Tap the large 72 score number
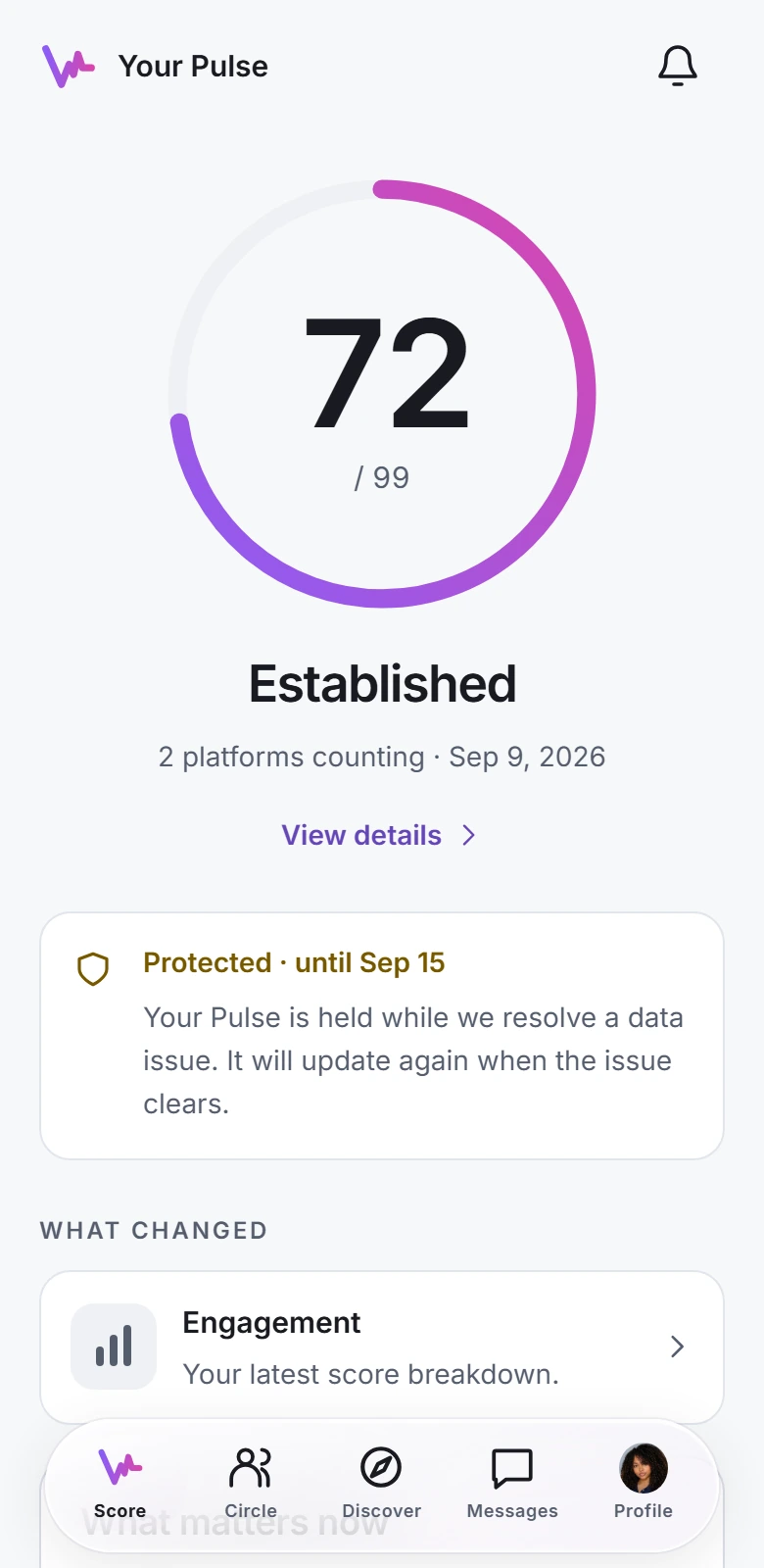Viewport: 764px width, 1568px height. click(388, 373)
